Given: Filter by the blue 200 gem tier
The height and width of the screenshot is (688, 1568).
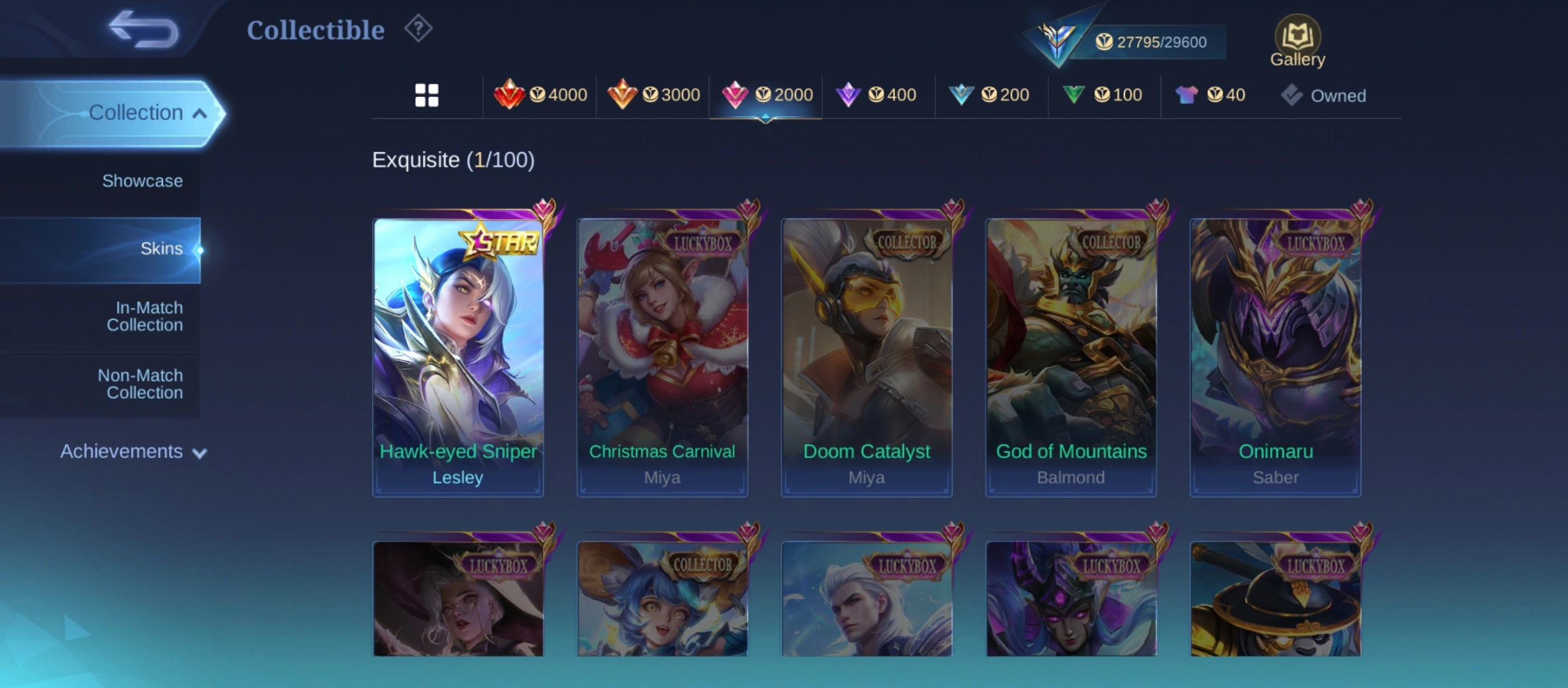Looking at the screenshot, I should [989, 95].
